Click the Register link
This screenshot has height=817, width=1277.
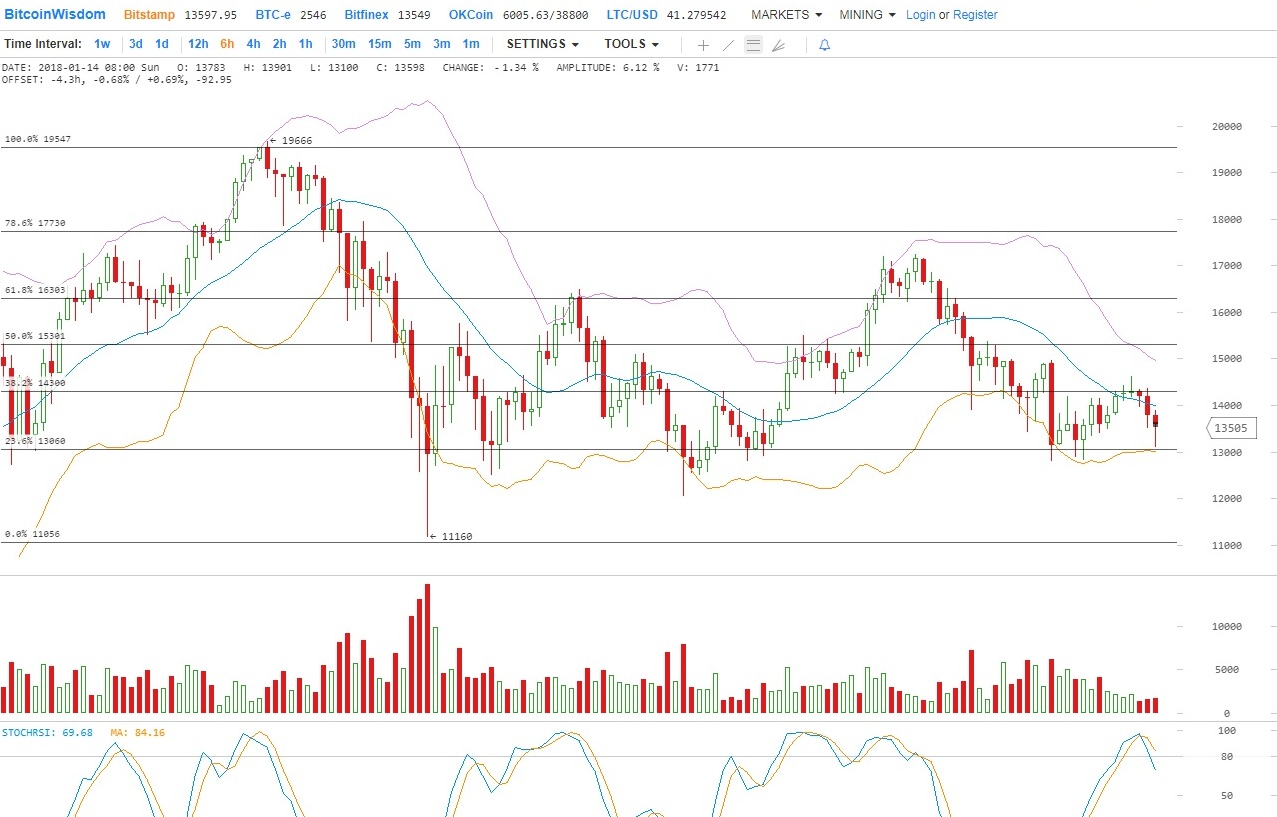(x=975, y=15)
